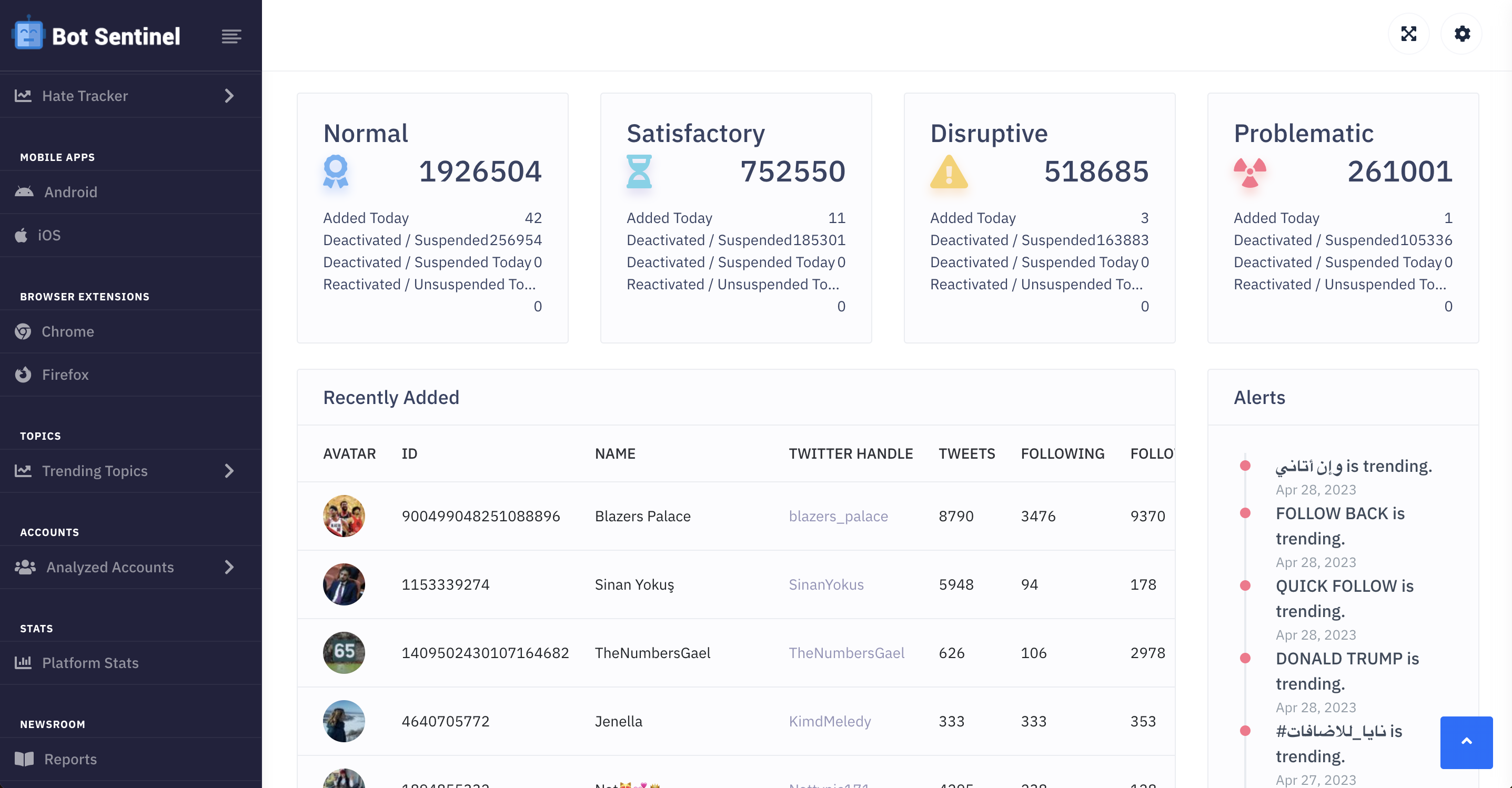Select the ID 900499048251088896 cell
Viewport: 1512px width, 788px height.
[x=481, y=517]
